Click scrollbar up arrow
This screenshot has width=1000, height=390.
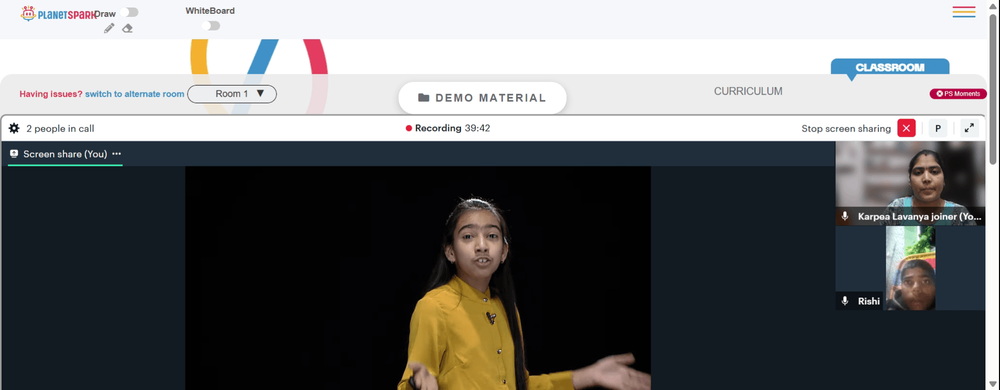pyautogui.click(x=993, y=5)
